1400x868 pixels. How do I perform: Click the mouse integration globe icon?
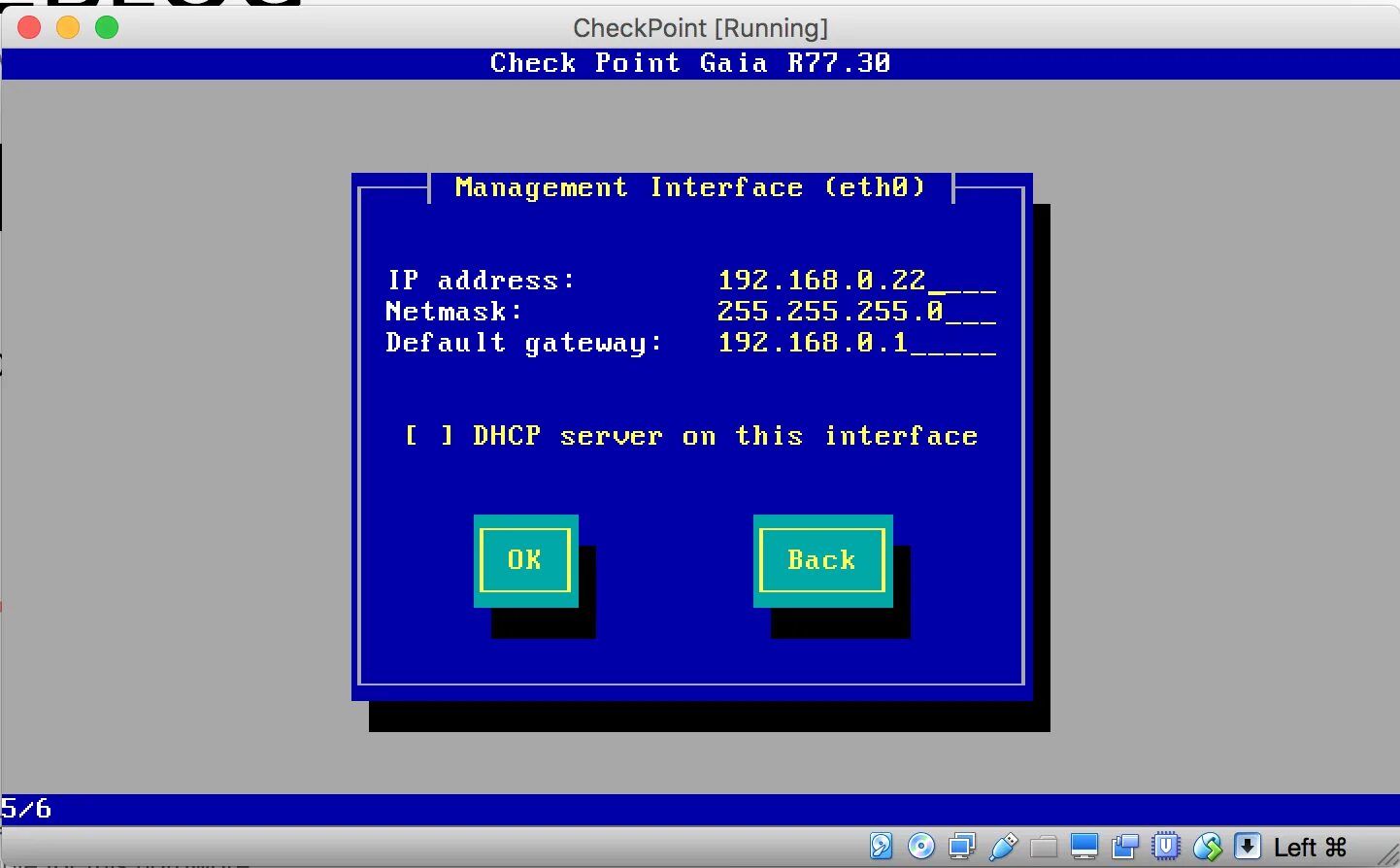pyautogui.click(x=1207, y=846)
